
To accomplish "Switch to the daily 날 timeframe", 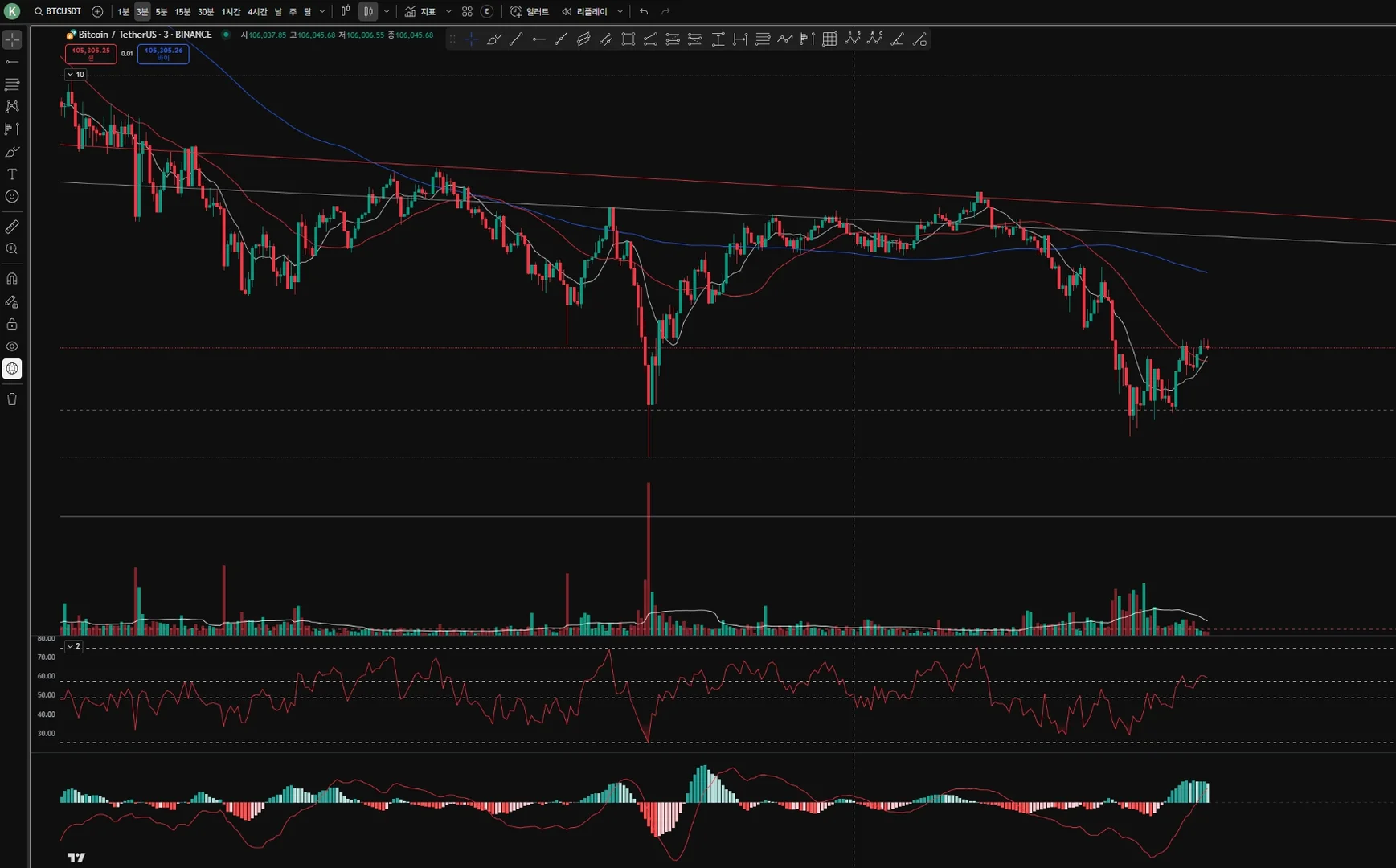I will click(278, 11).
